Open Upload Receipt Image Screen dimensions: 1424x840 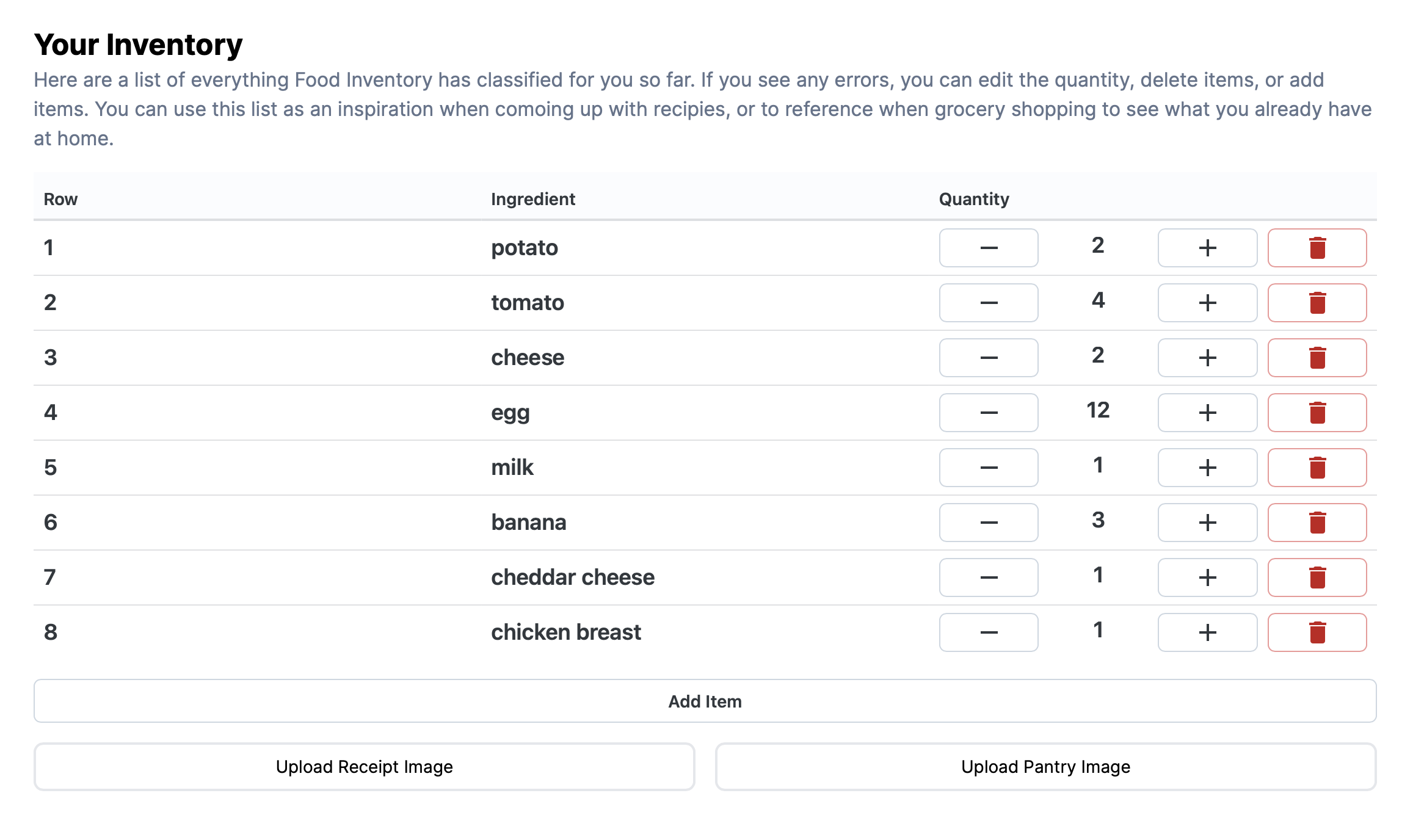(364, 767)
